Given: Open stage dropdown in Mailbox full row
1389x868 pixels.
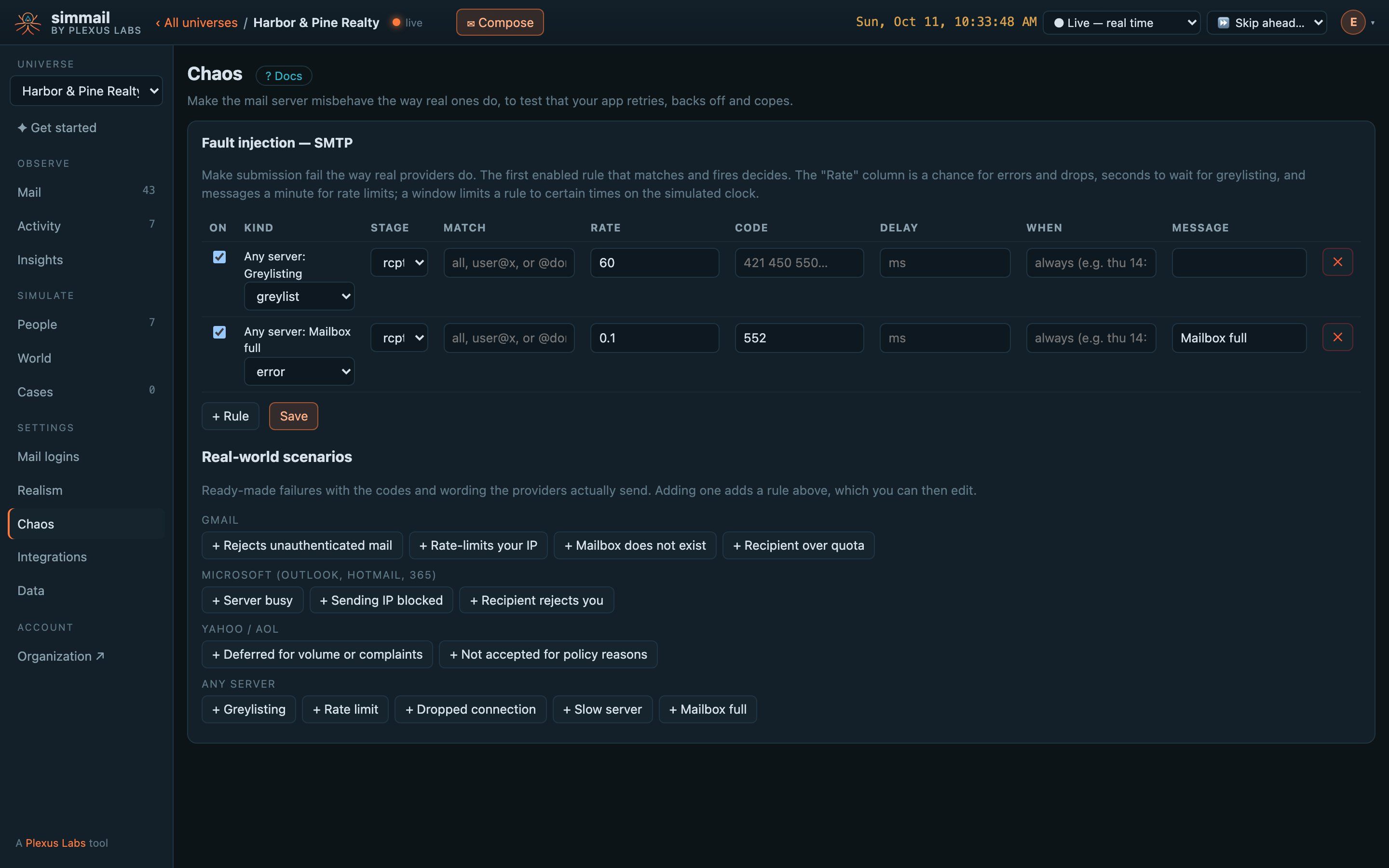Looking at the screenshot, I should tap(399, 338).
